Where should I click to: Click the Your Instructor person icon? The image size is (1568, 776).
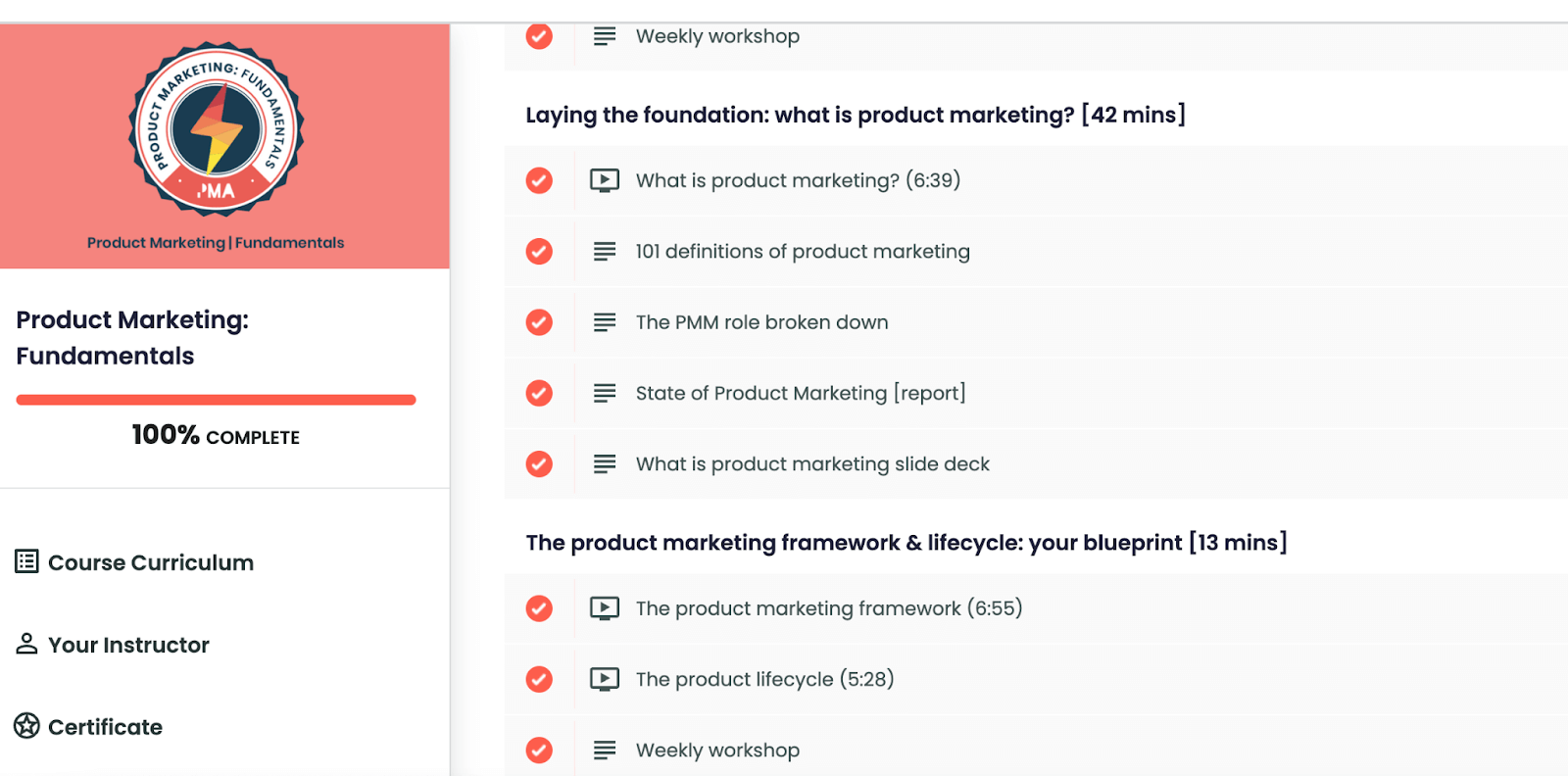click(26, 644)
